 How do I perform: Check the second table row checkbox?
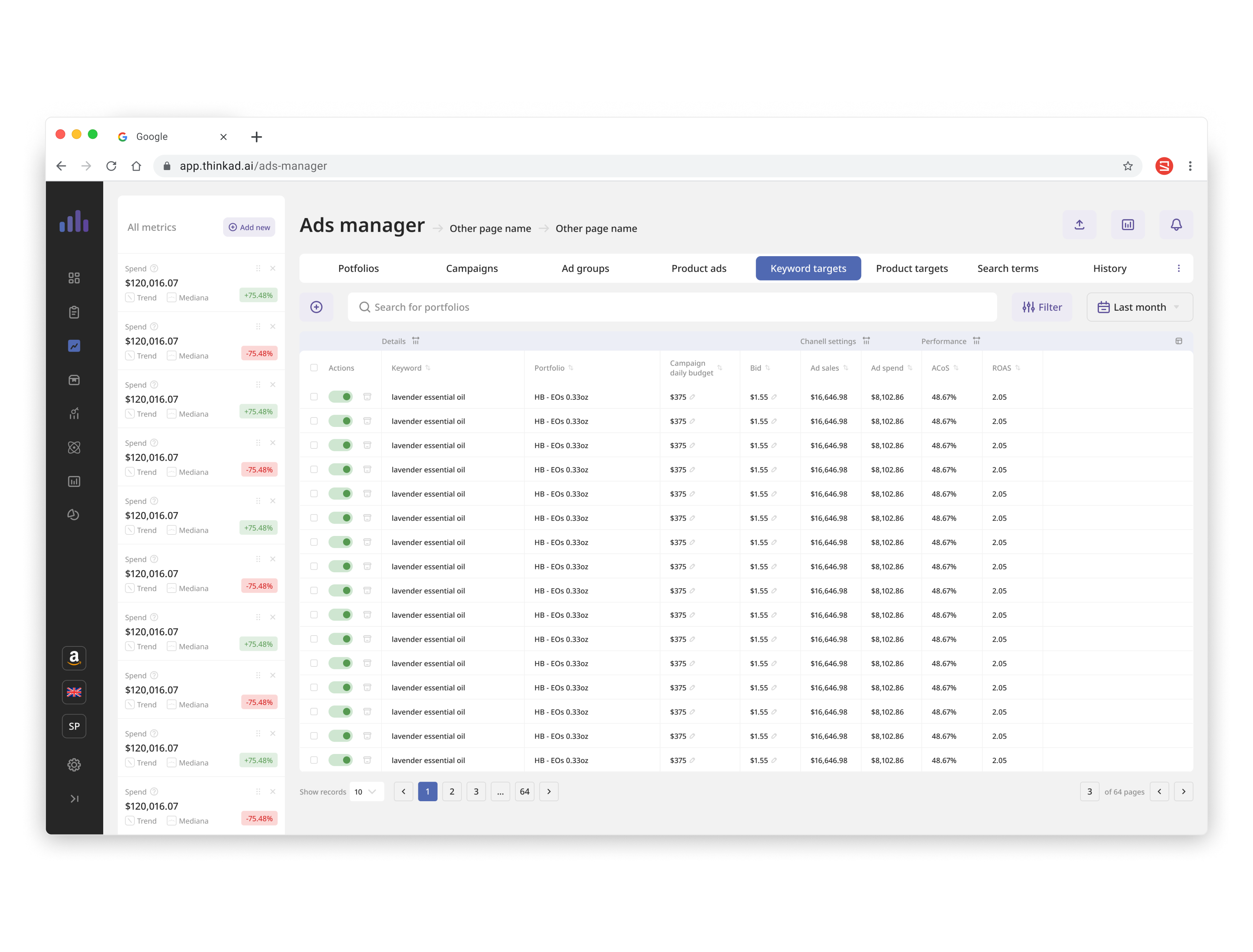[314, 421]
